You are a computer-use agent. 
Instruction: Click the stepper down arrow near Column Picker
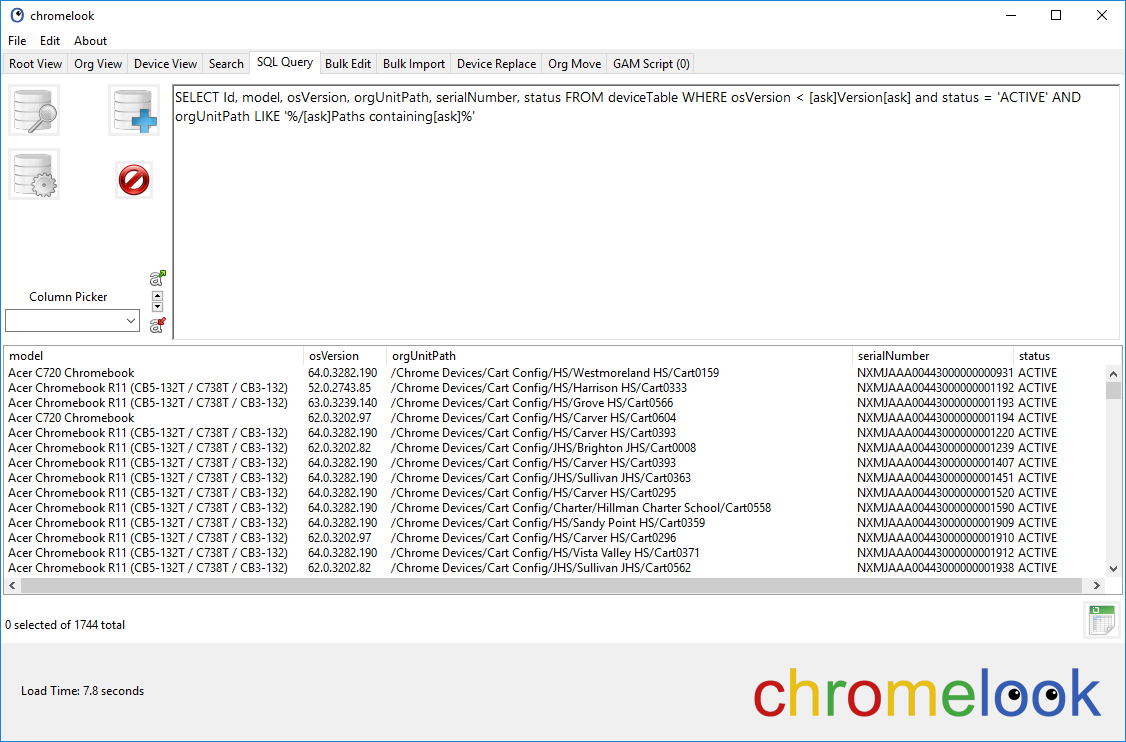[x=158, y=307]
